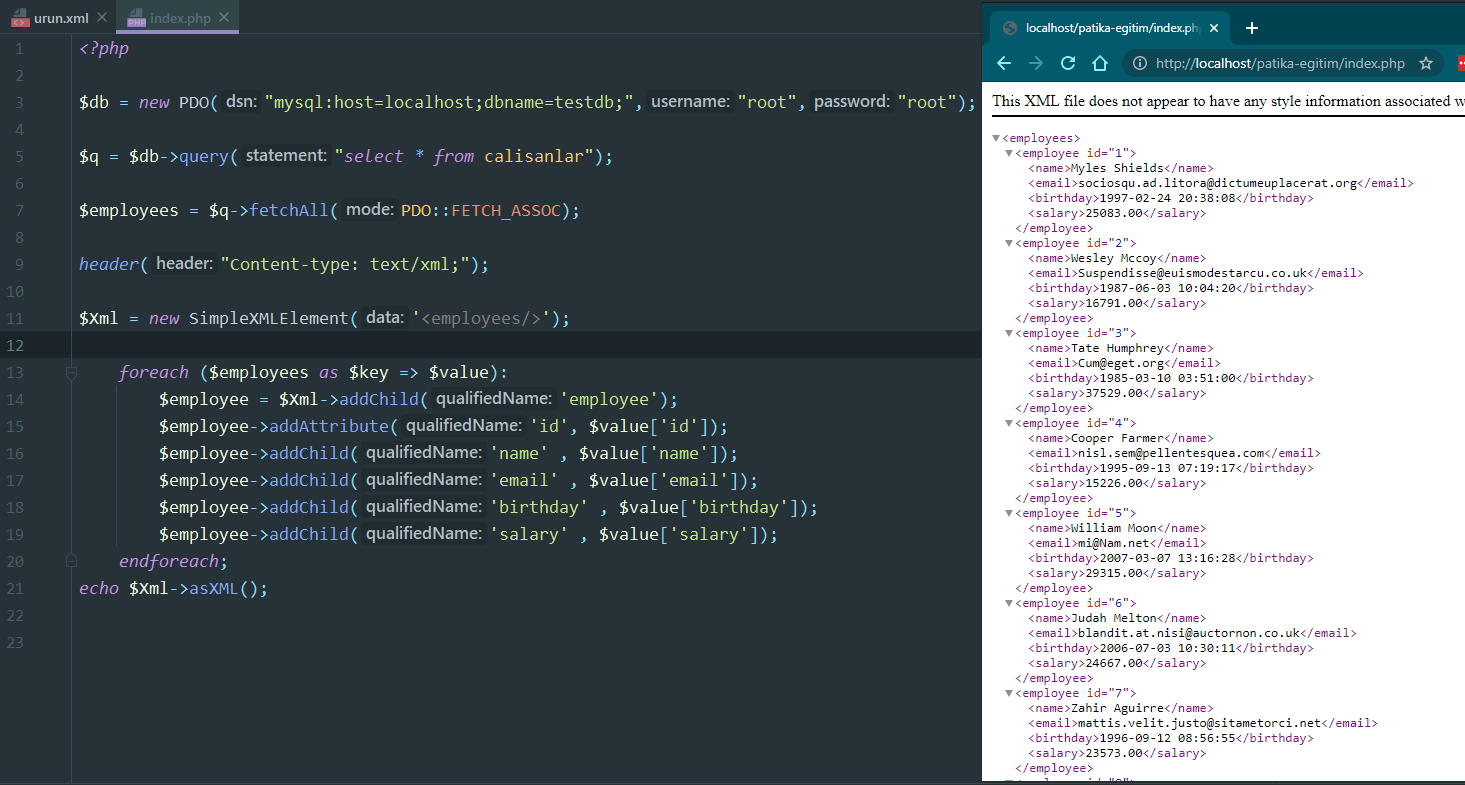Click the name "Cooper Farmer" in XML output
Viewport: 1465px width, 785px height.
pyautogui.click(x=1117, y=438)
